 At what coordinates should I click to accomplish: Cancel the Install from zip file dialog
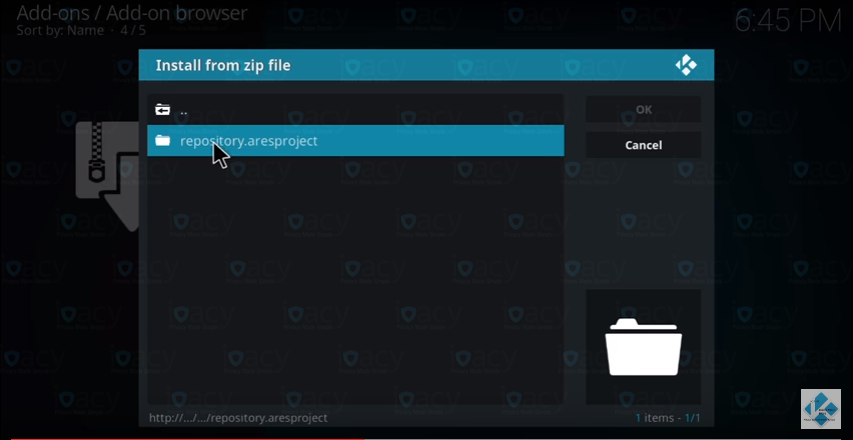[x=644, y=145]
